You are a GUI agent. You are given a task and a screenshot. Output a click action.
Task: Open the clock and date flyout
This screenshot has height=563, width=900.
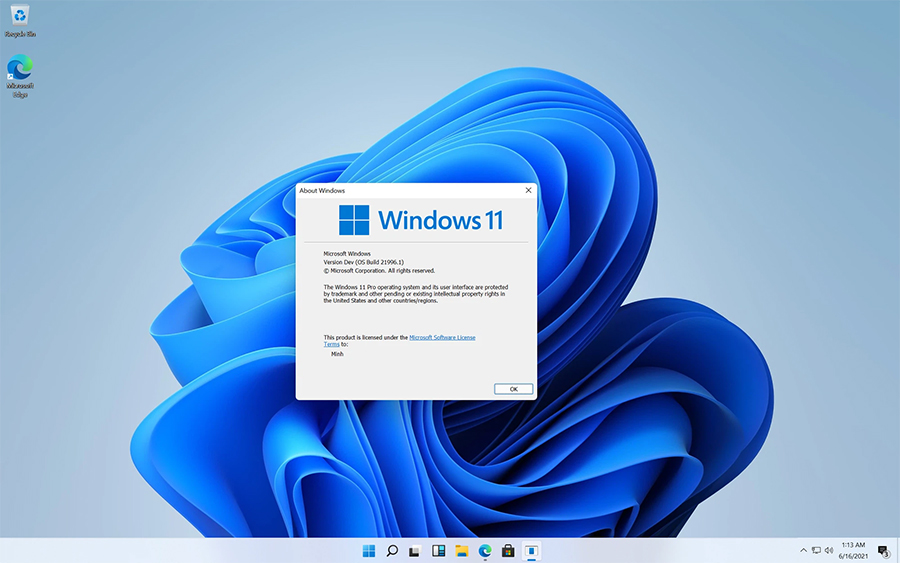pos(853,551)
